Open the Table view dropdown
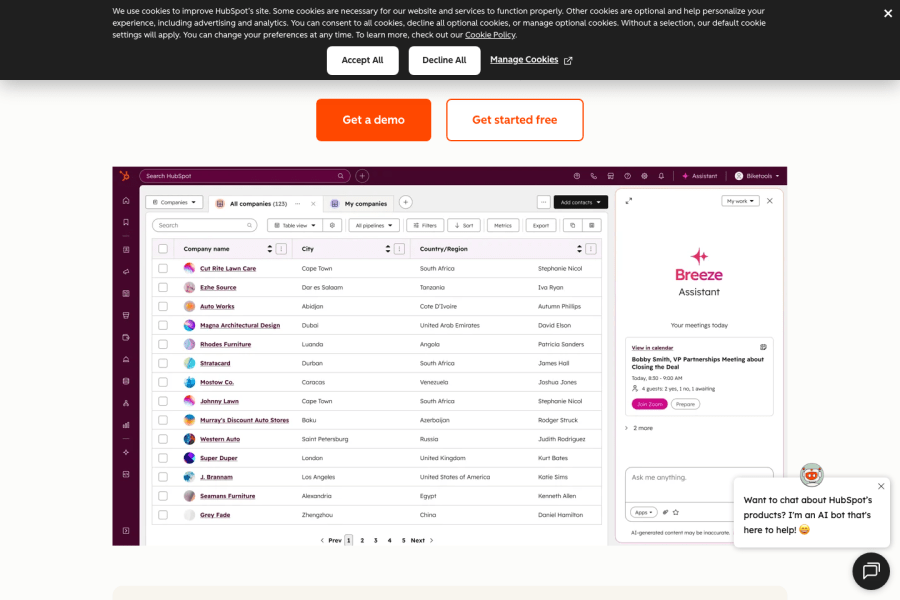900x600 pixels. [x=294, y=225]
